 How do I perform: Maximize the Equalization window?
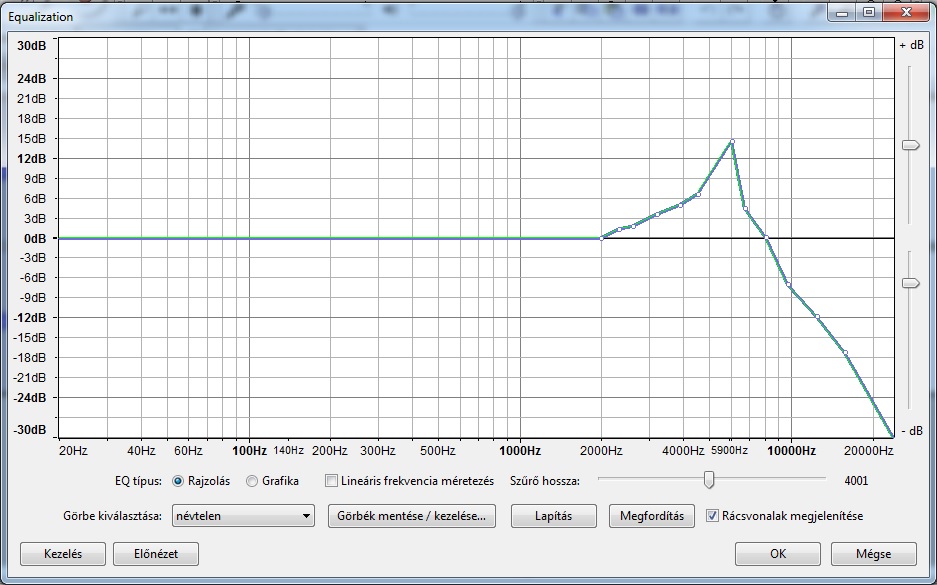(868, 12)
